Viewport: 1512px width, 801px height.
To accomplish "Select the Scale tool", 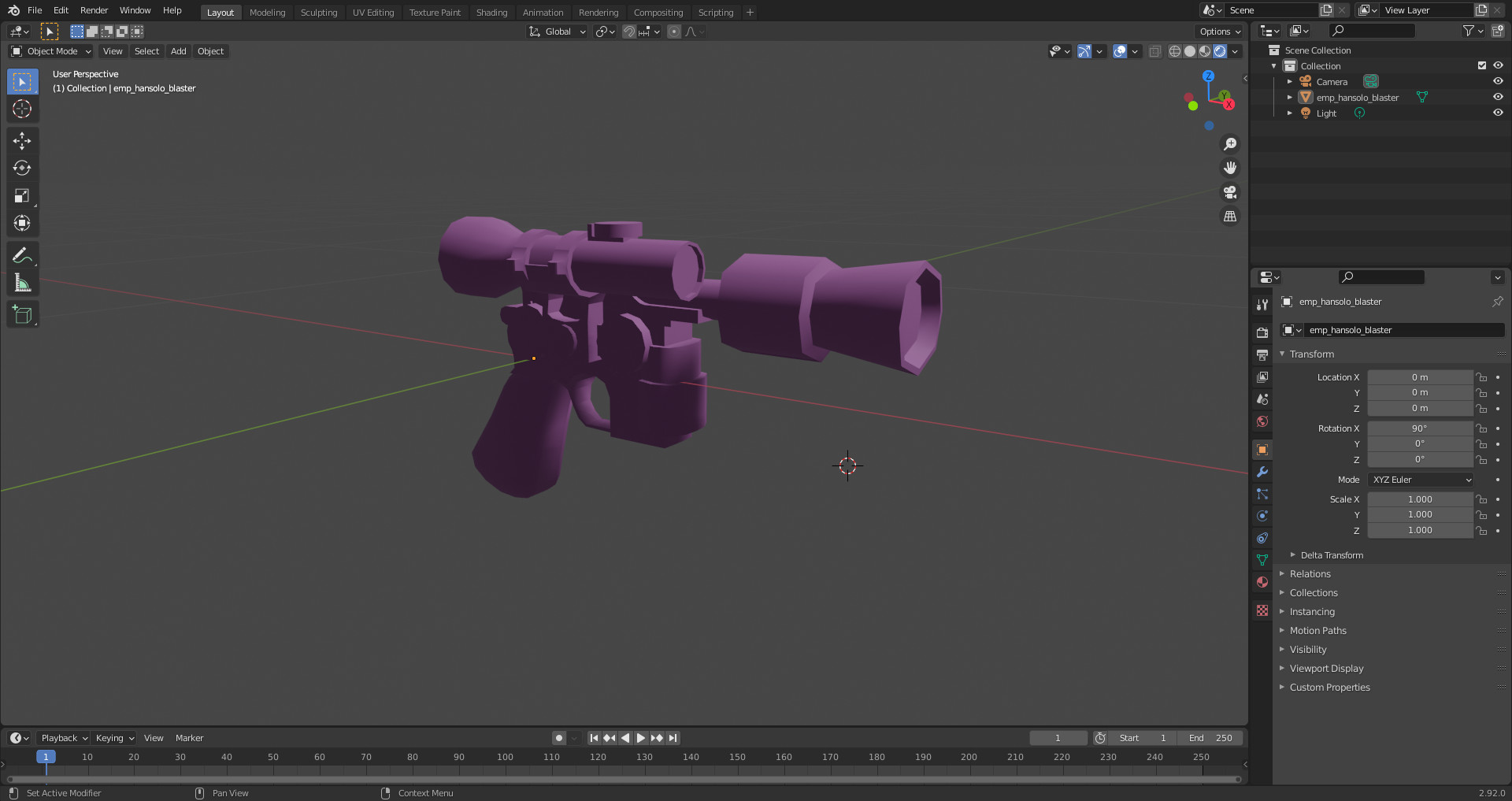I will [22, 195].
